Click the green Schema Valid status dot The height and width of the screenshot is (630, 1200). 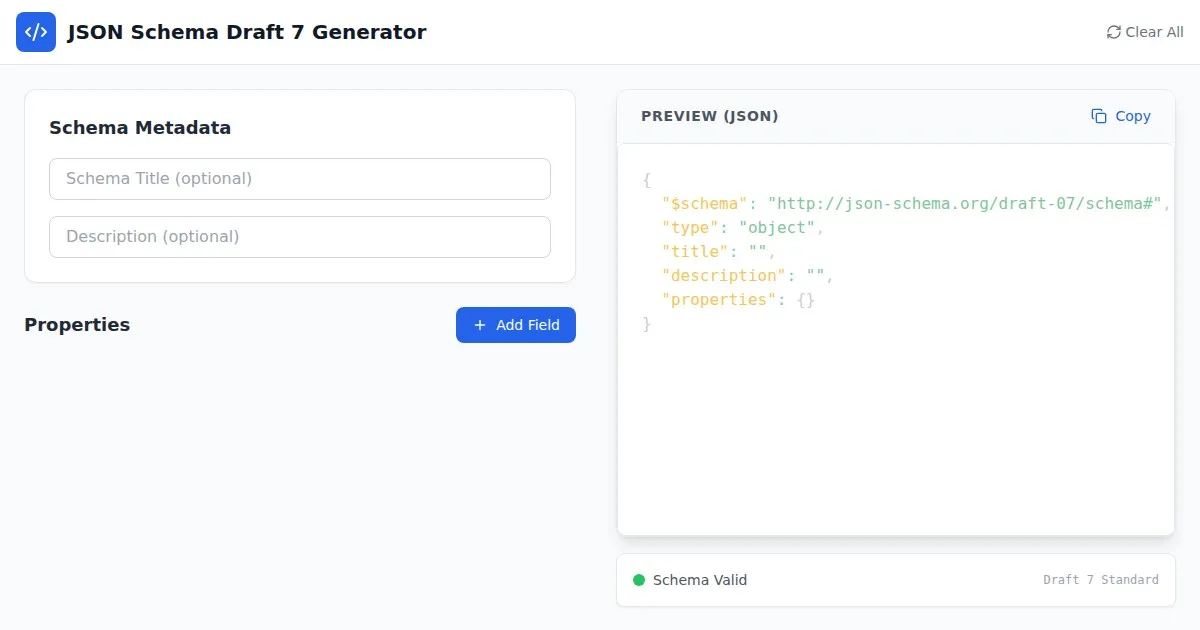(639, 580)
